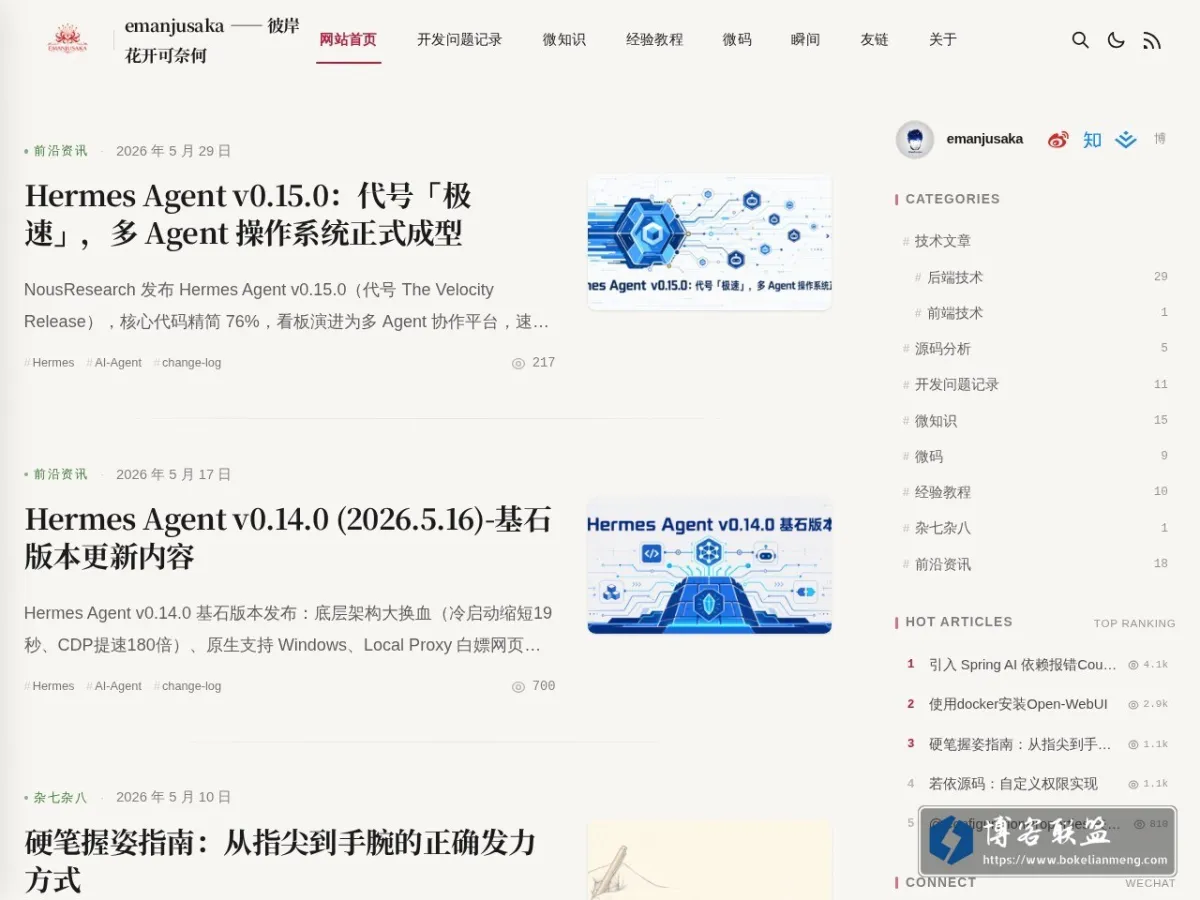This screenshot has width=1200, height=900.
Task: Toggle dark mode with the moon icon
Action: [x=1116, y=40]
